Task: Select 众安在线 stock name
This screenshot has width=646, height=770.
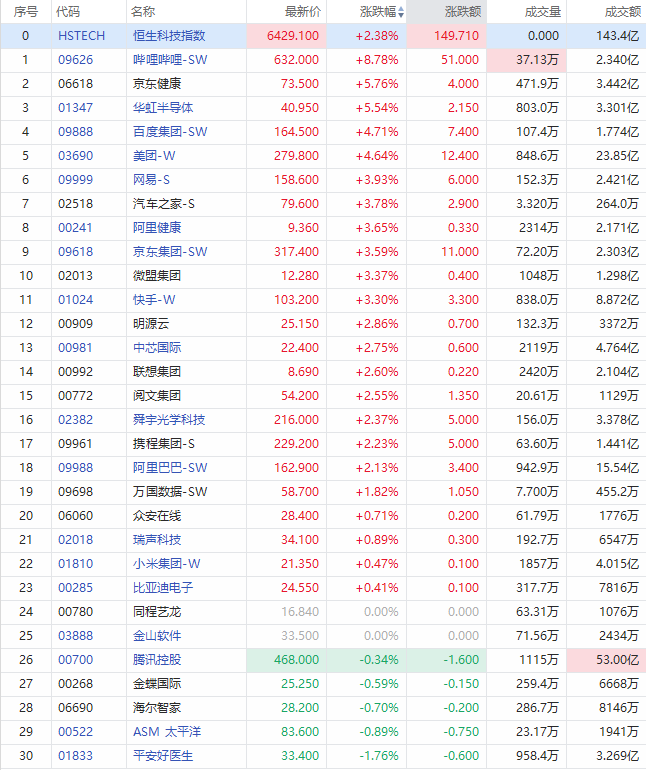Action: 157,516
